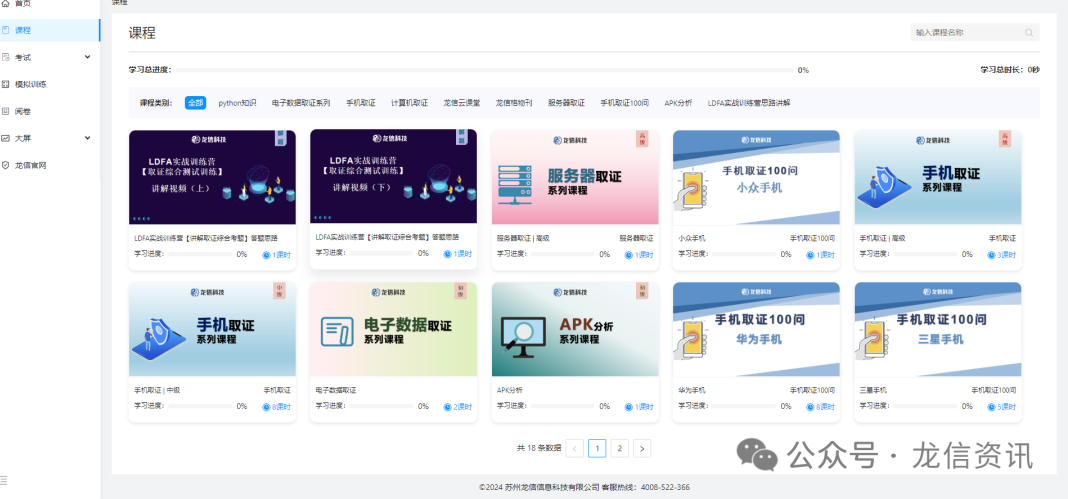Go to page 2 of courses
This screenshot has height=499, width=1068.
coord(619,448)
